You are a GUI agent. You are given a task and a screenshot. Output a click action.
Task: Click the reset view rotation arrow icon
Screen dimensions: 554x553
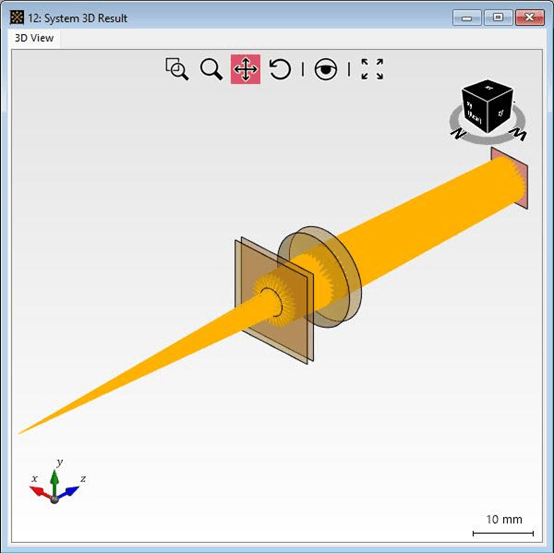click(x=280, y=69)
